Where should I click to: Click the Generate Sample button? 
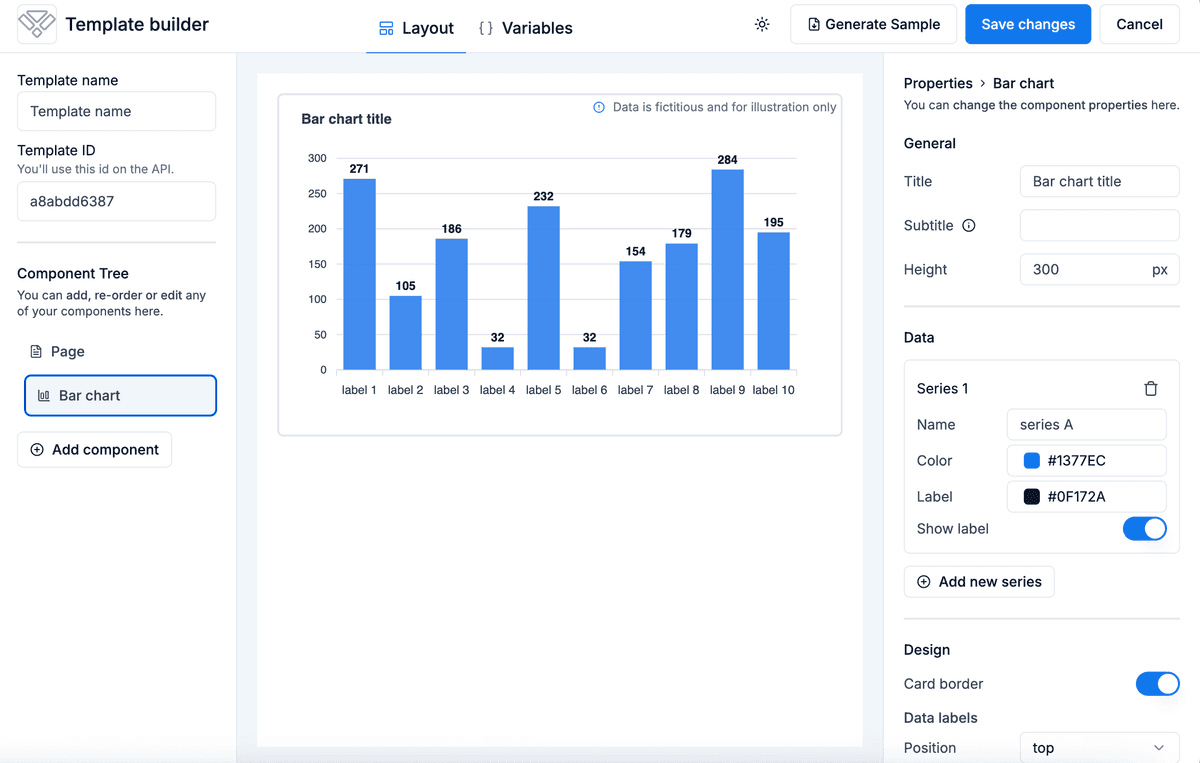click(873, 24)
